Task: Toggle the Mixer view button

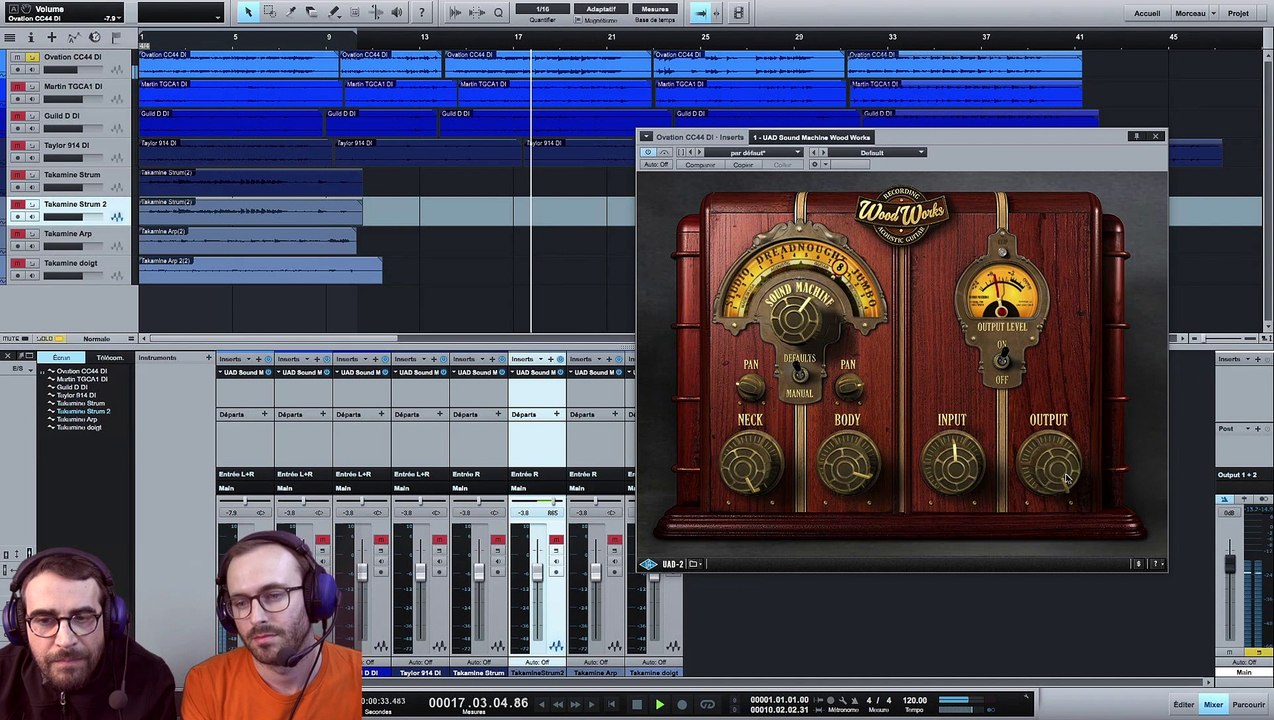Action: [1213, 705]
